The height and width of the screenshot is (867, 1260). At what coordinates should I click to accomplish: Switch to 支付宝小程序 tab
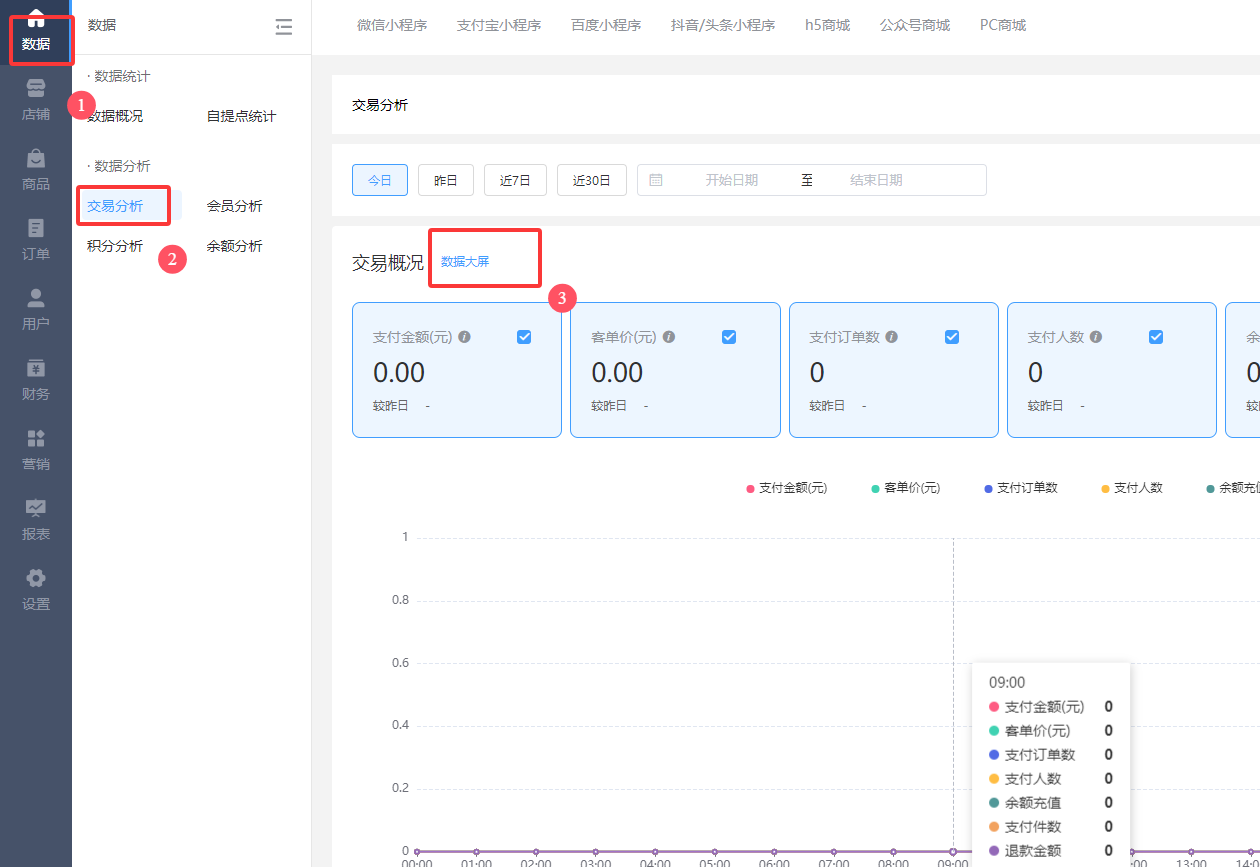click(499, 25)
